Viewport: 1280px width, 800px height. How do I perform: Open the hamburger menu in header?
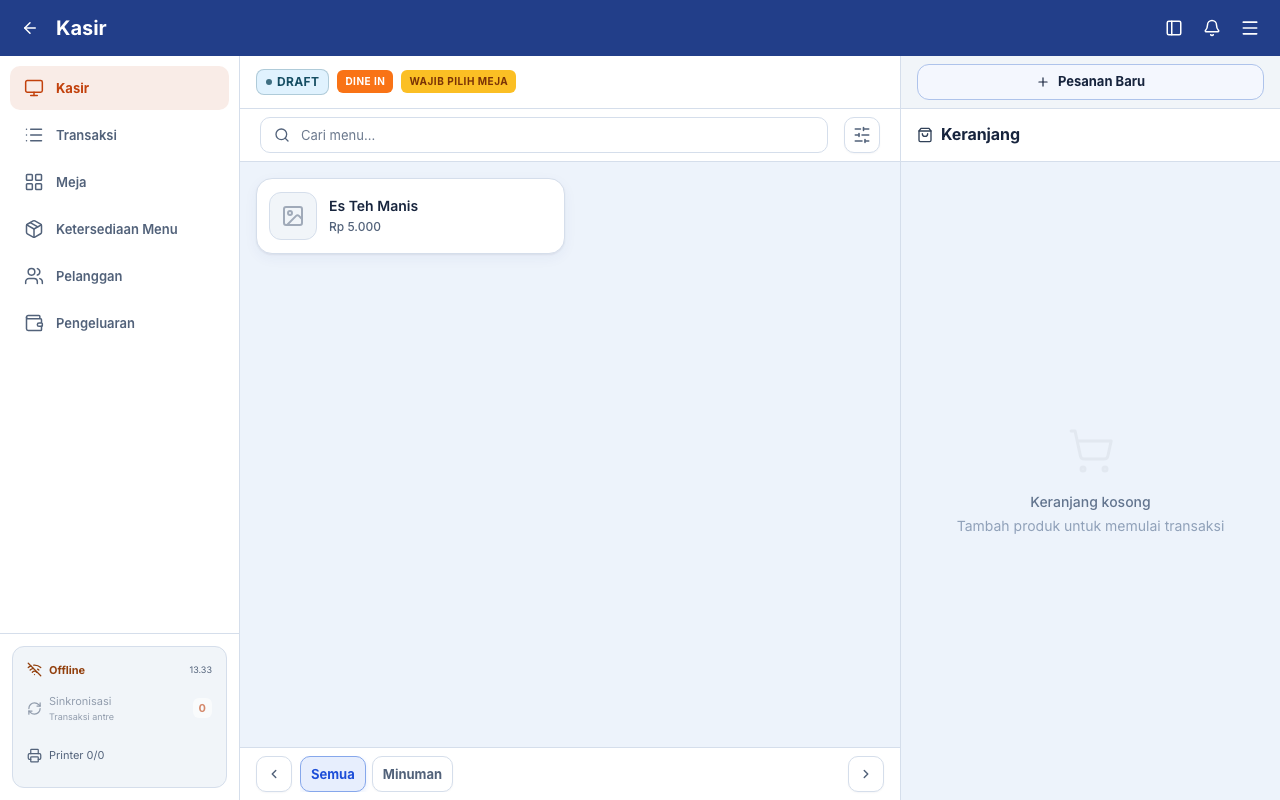point(1250,28)
